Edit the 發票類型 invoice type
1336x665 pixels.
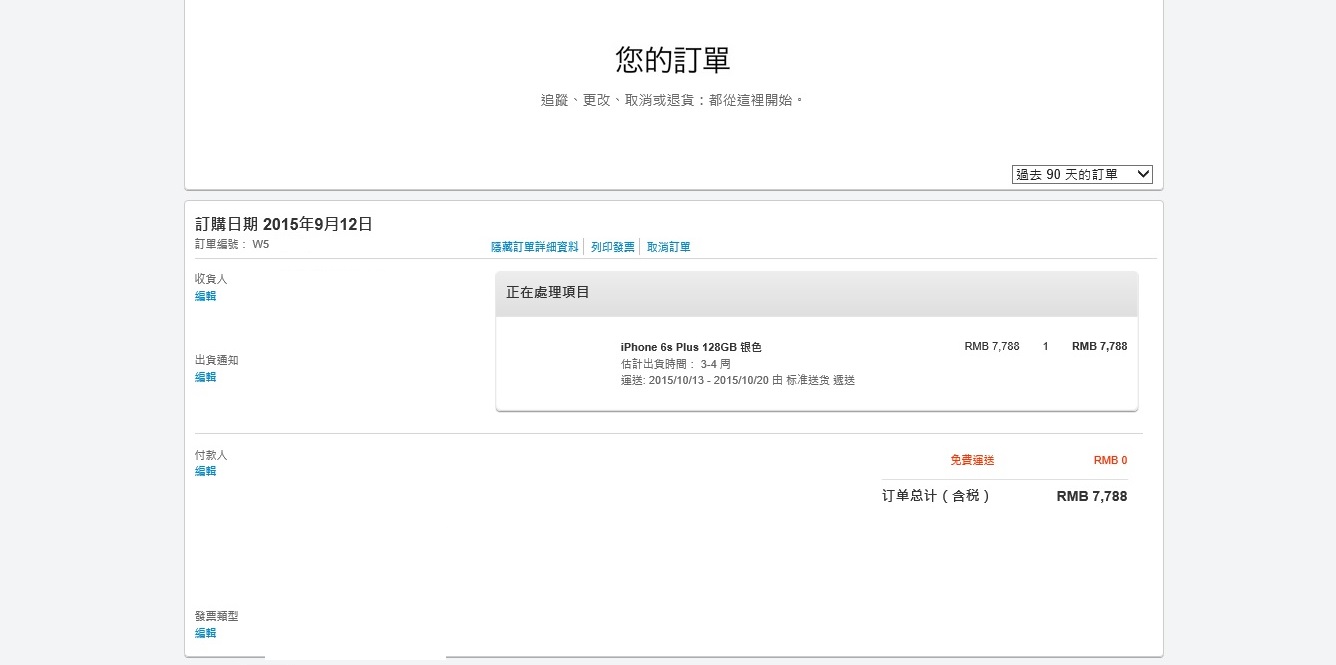205,633
